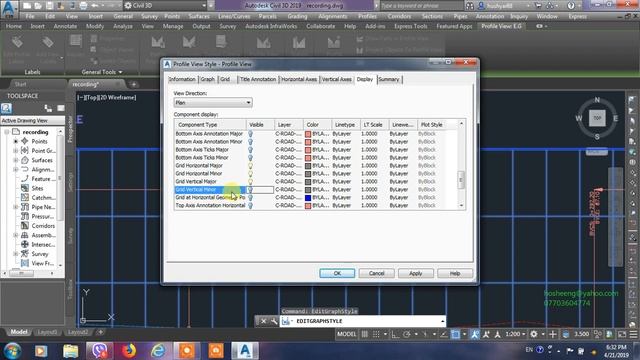Cancel the Profile View Style dialog
The image size is (640, 360).
click(376, 273)
